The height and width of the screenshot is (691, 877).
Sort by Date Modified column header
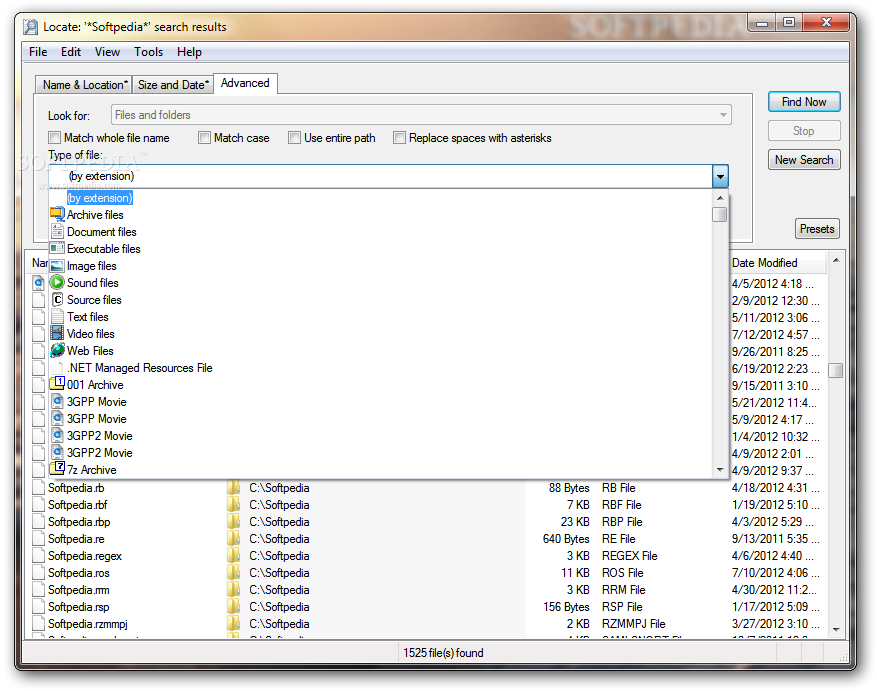(777, 262)
